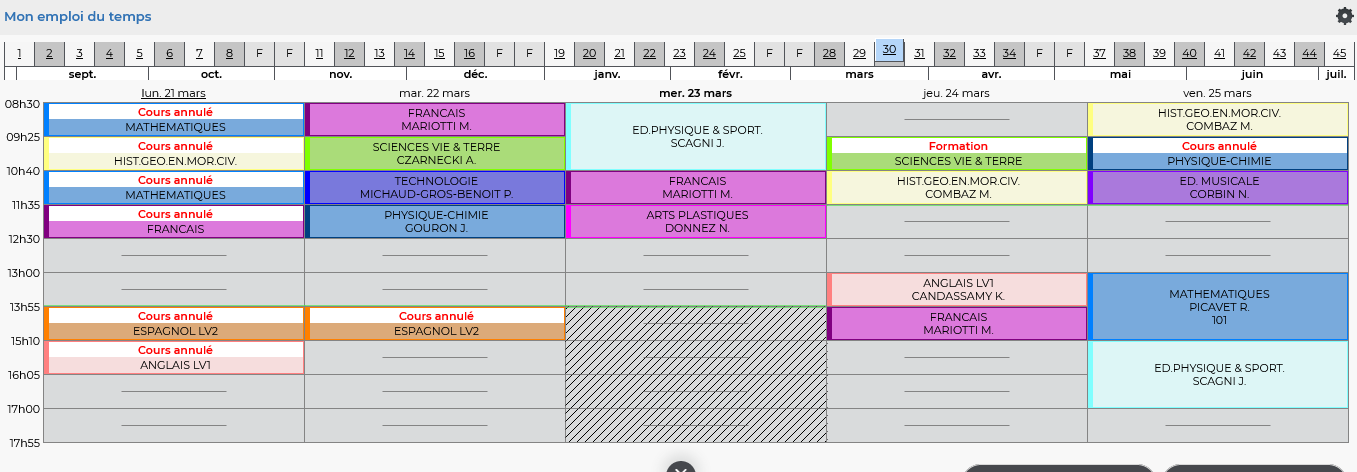Go to week 11
The height and width of the screenshot is (472, 1357).
[319, 54]
